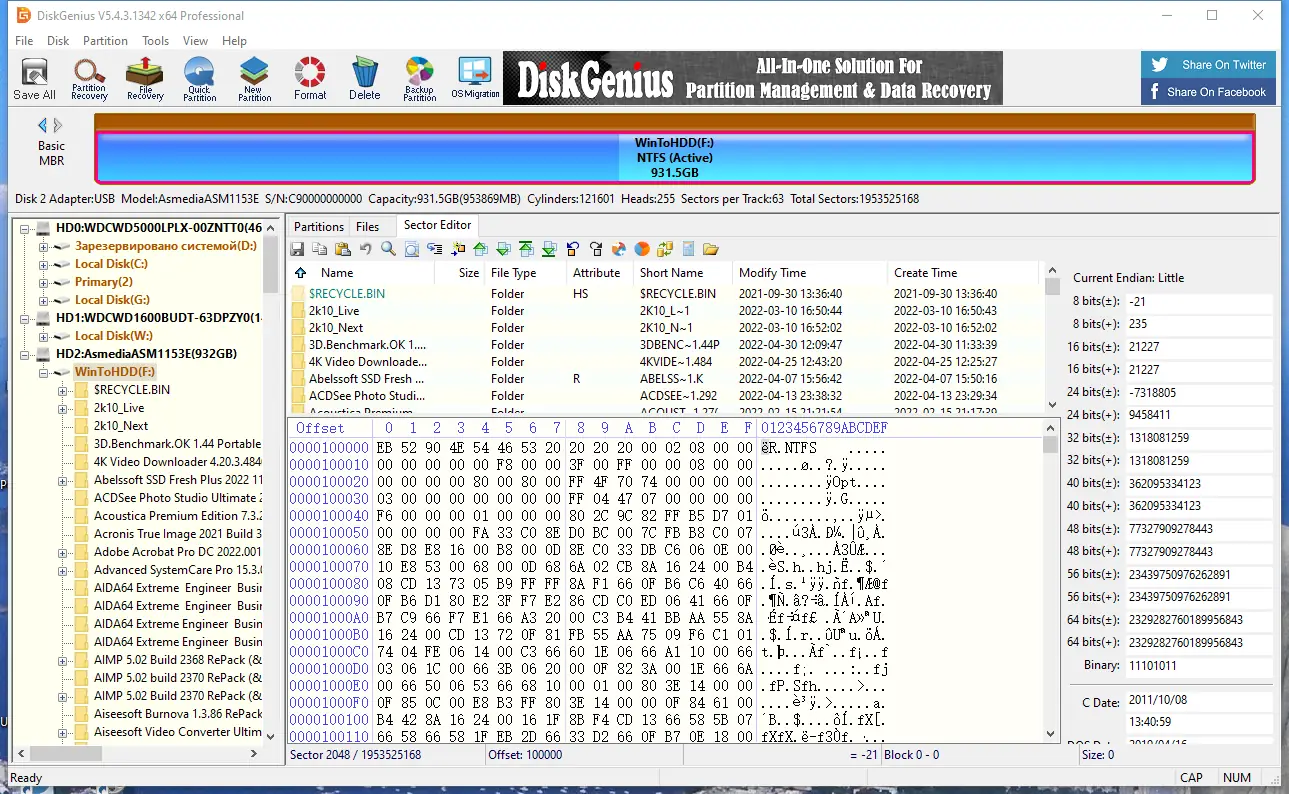Screen dimensions: 1289x794
Task: Launch File Recovery
Action: pyautogui.click(x=144, y=78)
